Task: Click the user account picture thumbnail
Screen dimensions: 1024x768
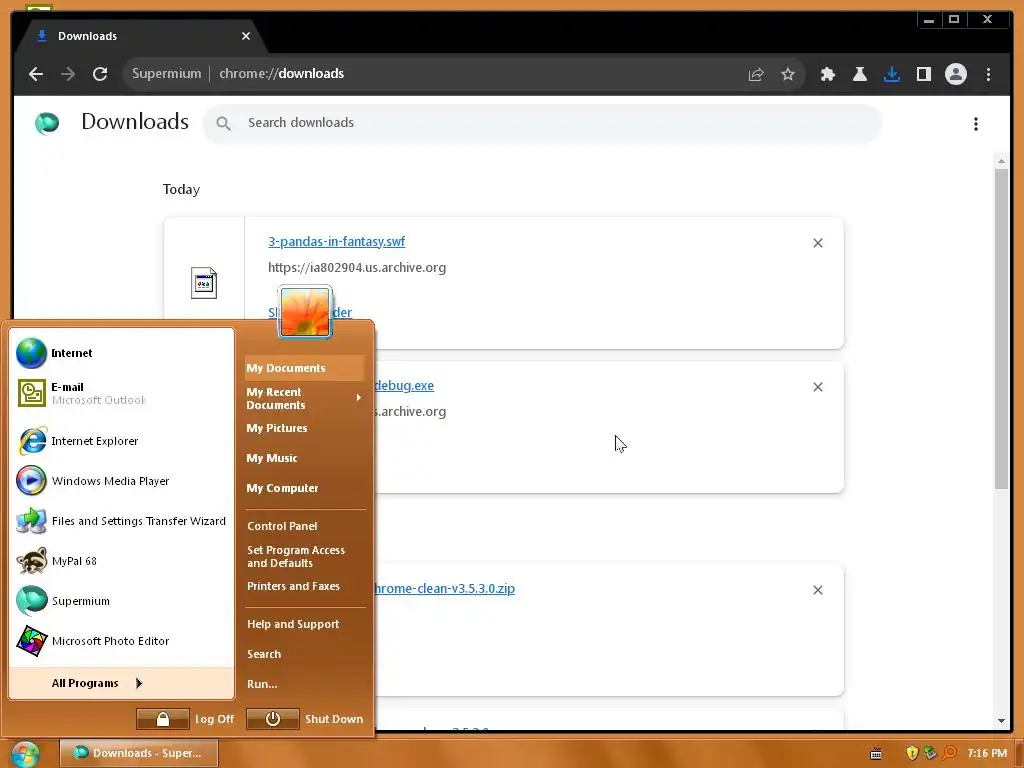Action: tap(305, 312)
